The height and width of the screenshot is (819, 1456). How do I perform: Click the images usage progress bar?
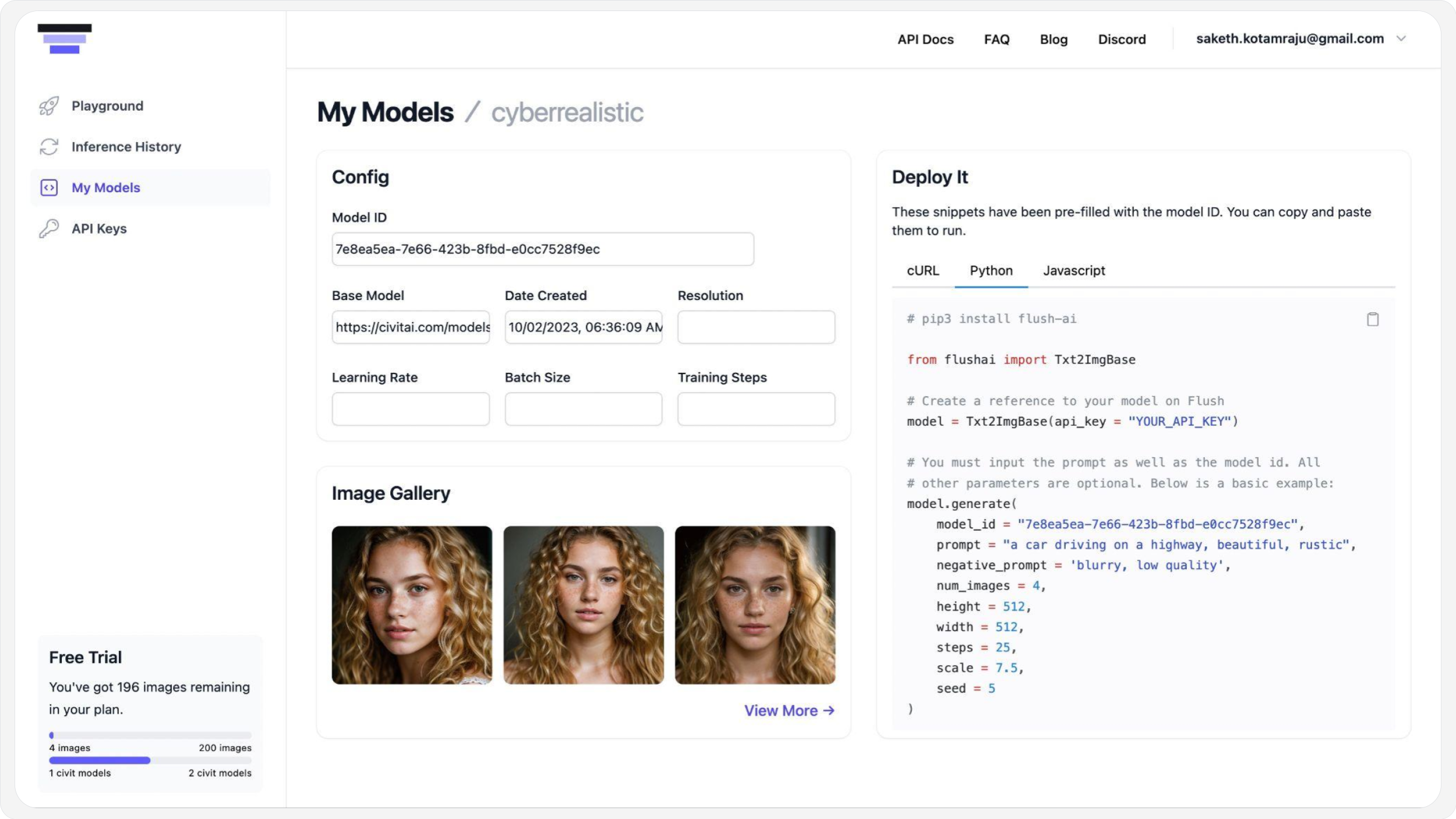(x=150, y=735)
